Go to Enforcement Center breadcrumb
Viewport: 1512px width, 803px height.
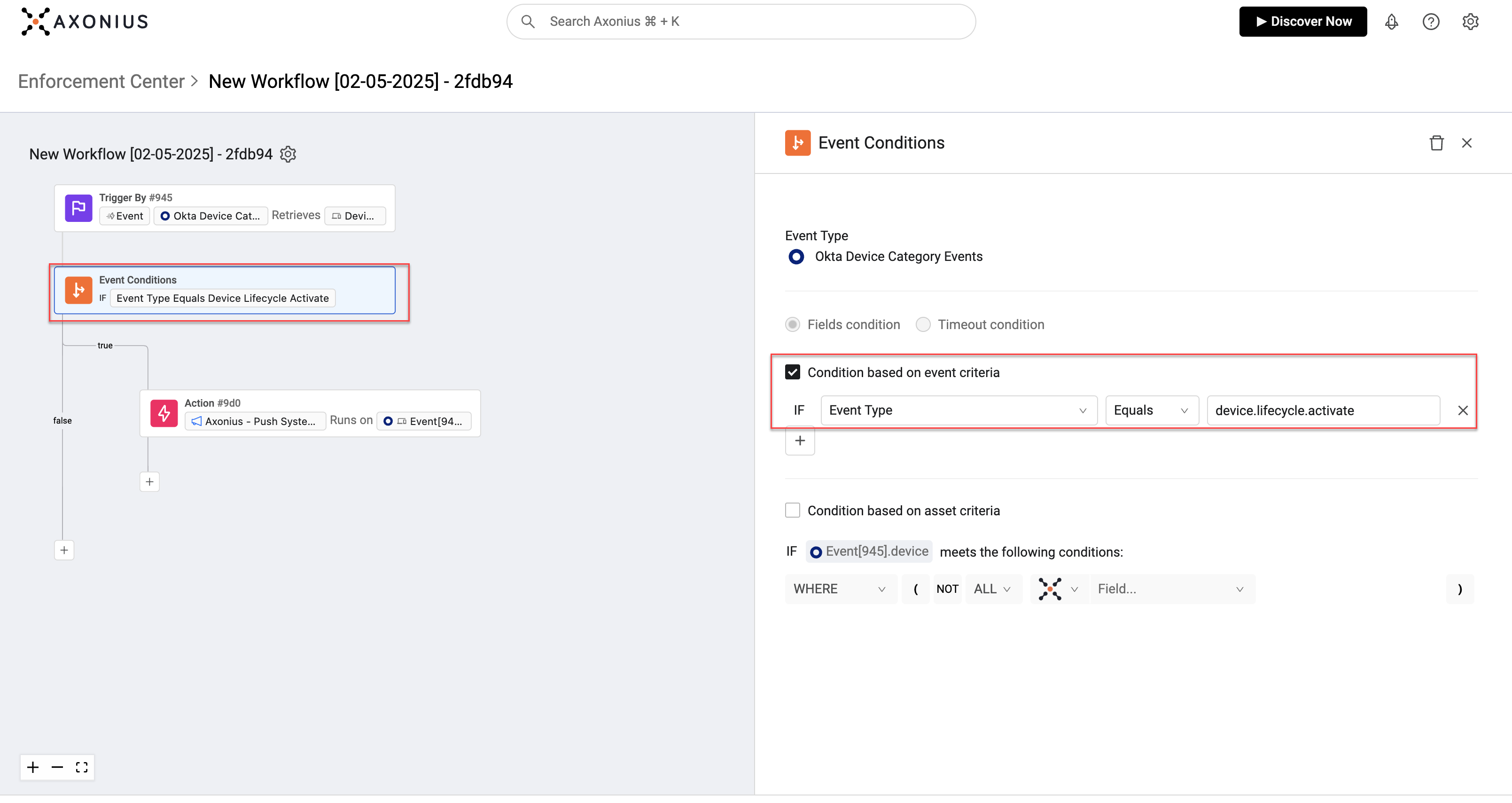click(x=101, y=81)
